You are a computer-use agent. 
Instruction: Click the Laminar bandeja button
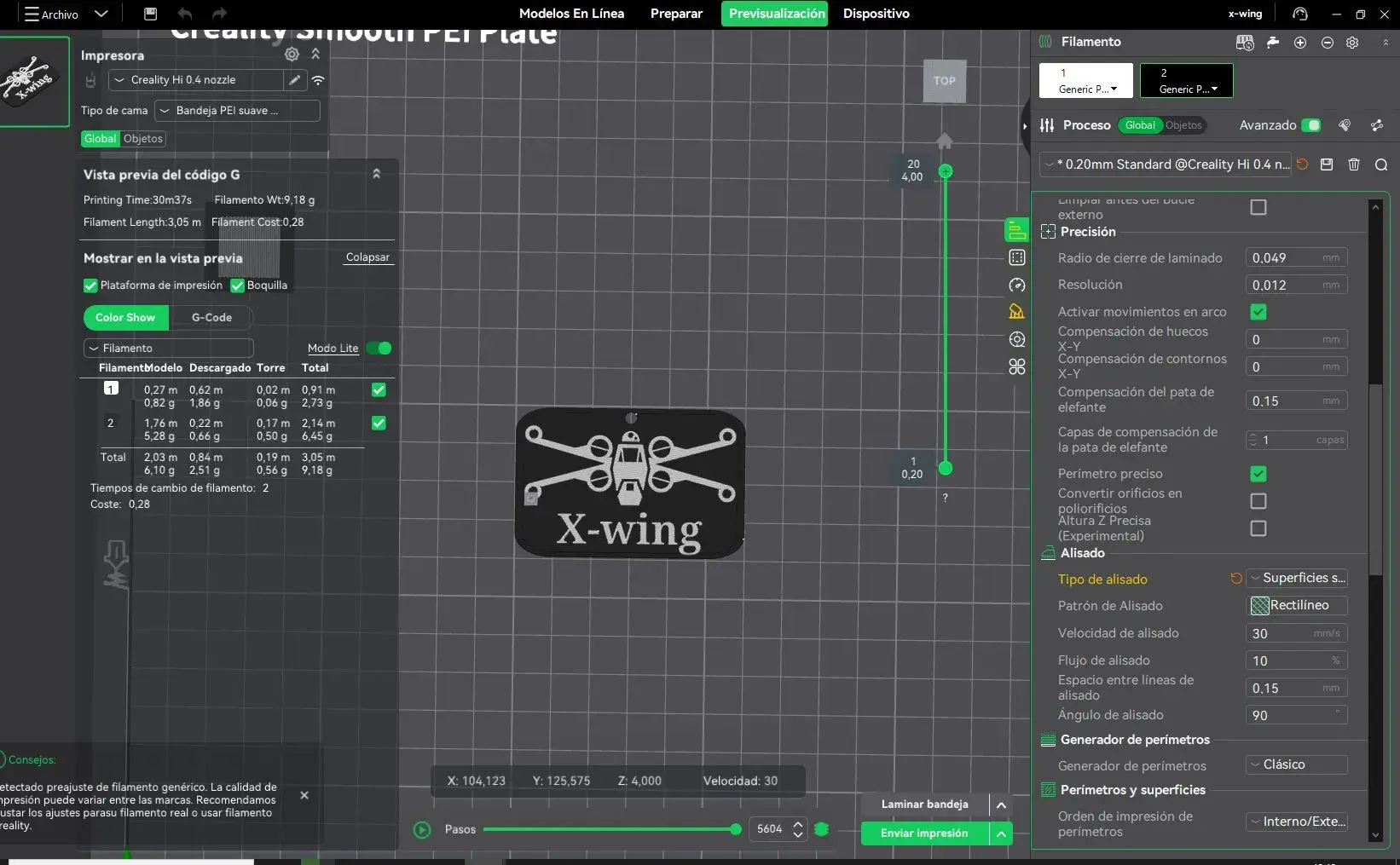[x=925, y=804]
